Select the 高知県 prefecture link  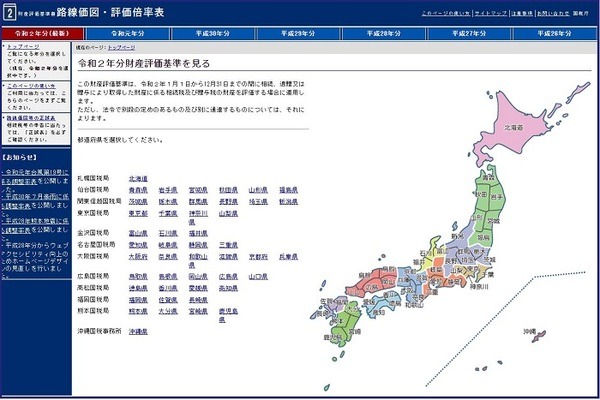pos(228,288)
